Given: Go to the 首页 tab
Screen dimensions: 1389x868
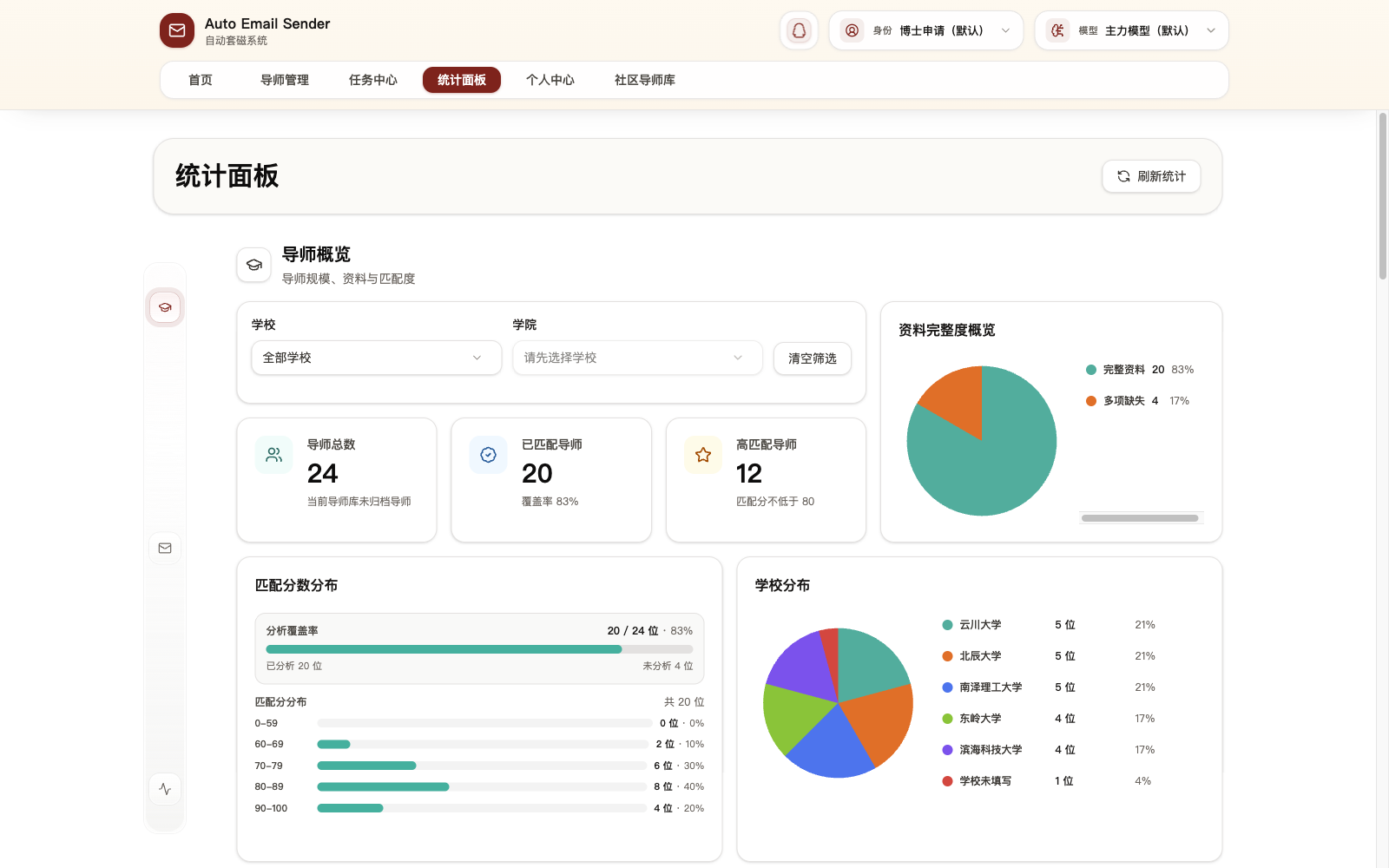Looking at the screenshot, I should click(x=201, y=80).
